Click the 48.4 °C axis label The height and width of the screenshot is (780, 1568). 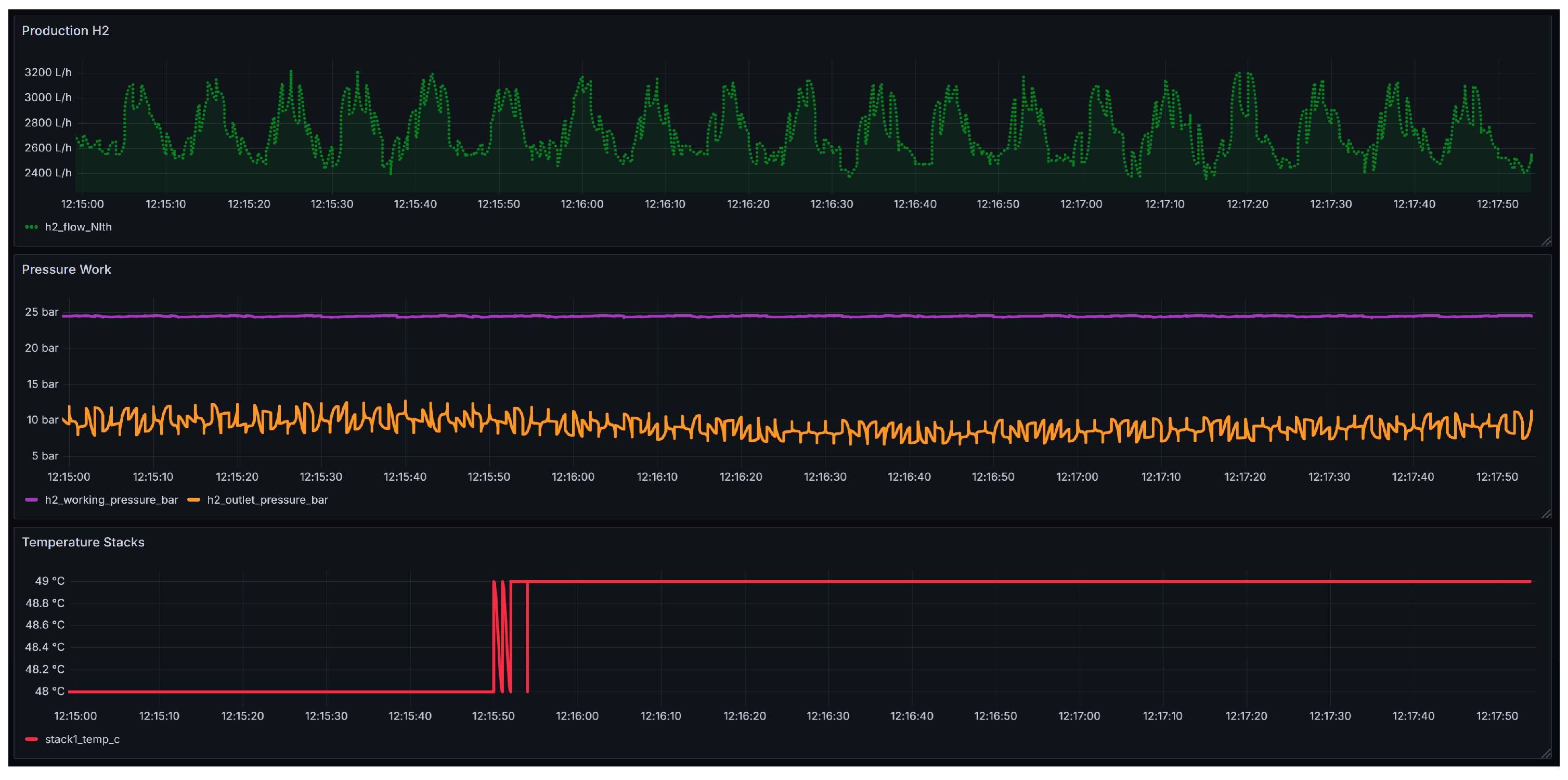coord(44,647)
